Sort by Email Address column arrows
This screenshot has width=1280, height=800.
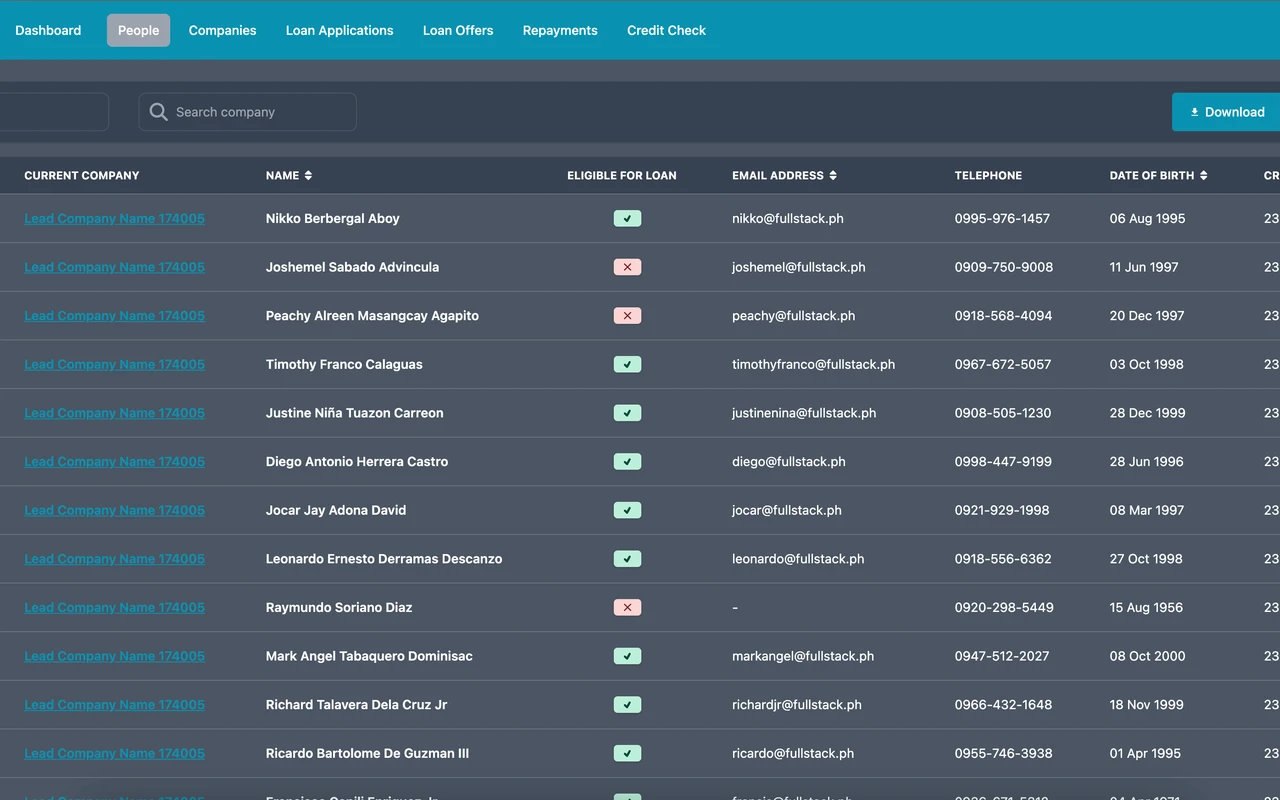tap(833, 176)
